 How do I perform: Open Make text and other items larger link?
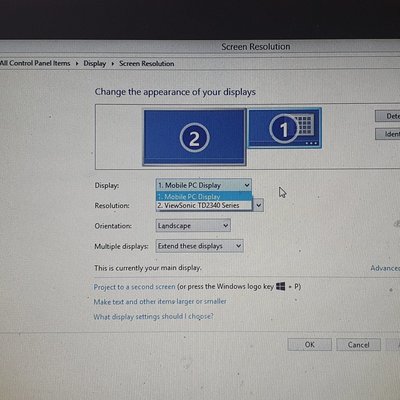160,301
